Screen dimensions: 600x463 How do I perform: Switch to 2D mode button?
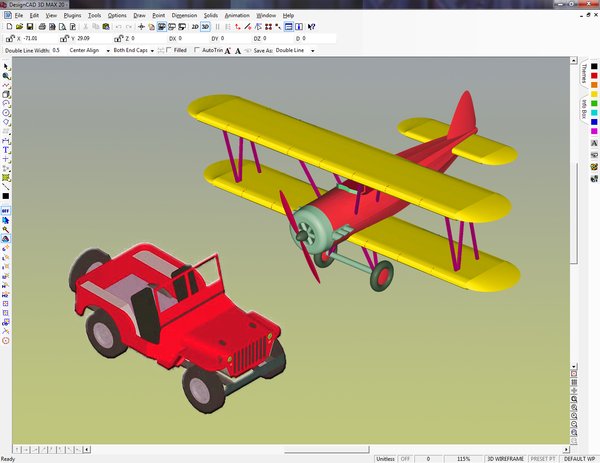[x=194, y=27]
